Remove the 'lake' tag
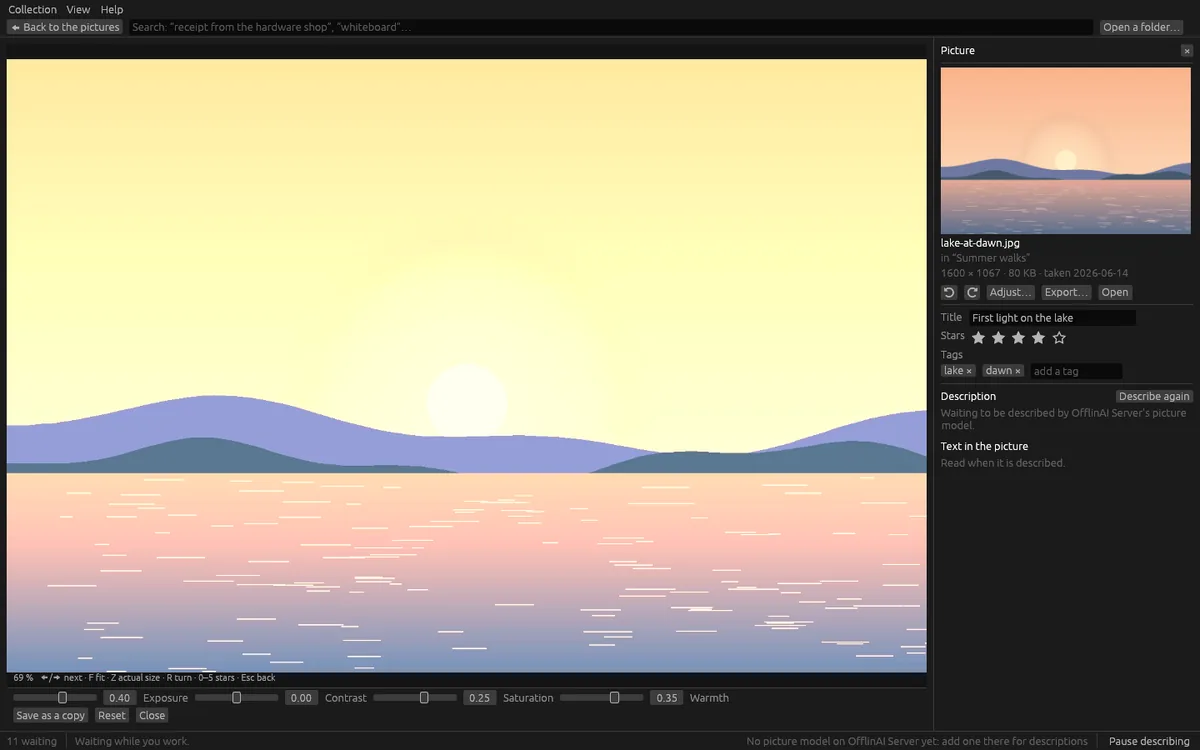This screenshot has height=750, width=1200. pyautogui.click(x=969, y=371)
